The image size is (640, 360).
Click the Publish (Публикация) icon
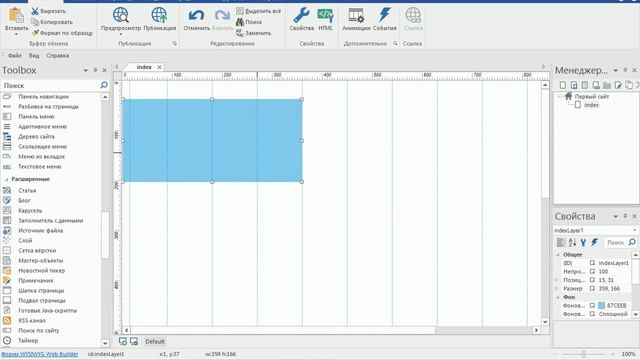click(159, 16)
